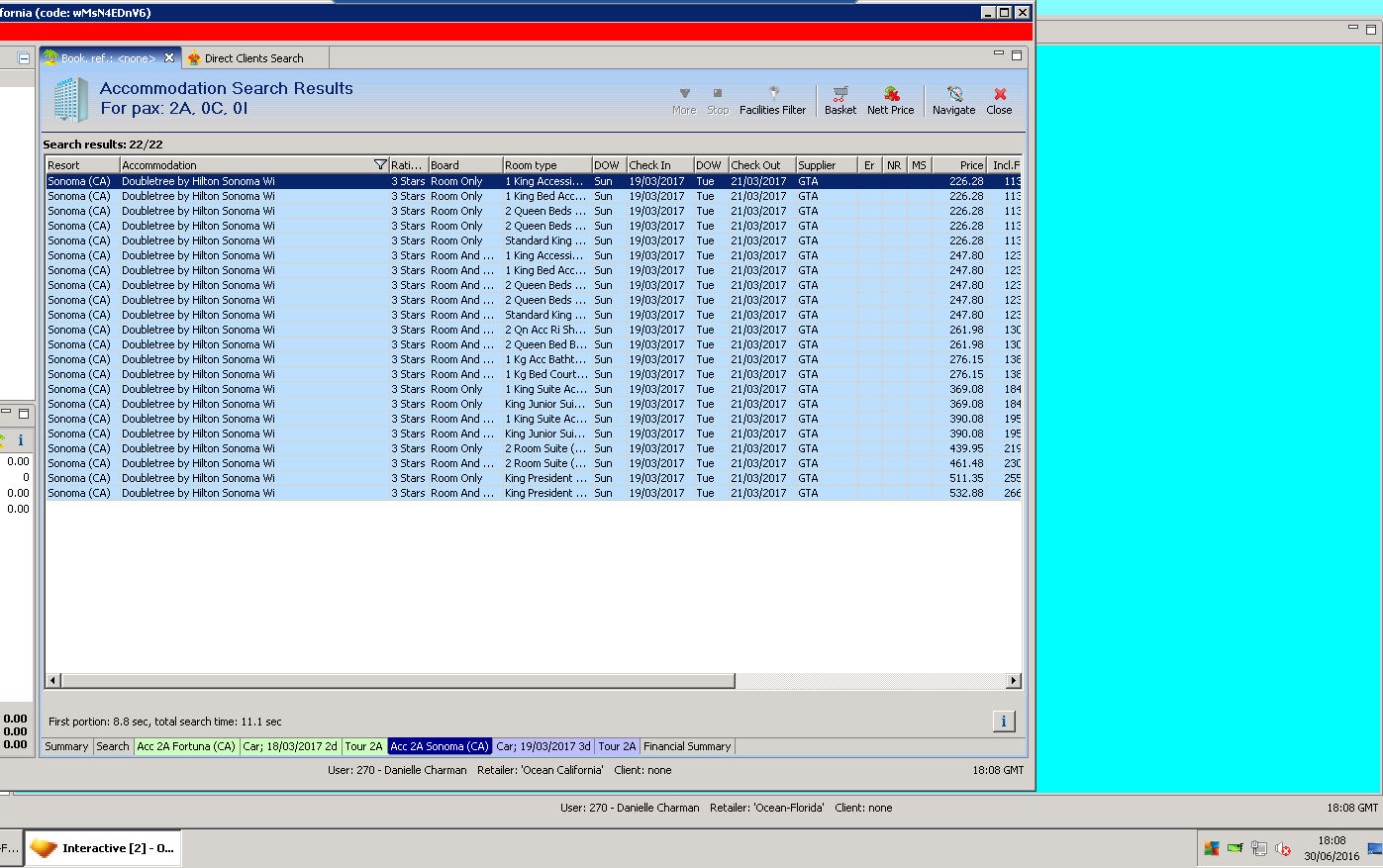Viewport: 1383px width, 868px height.
Task: Sort results by the Resort column header
Action: coord(82,165)
